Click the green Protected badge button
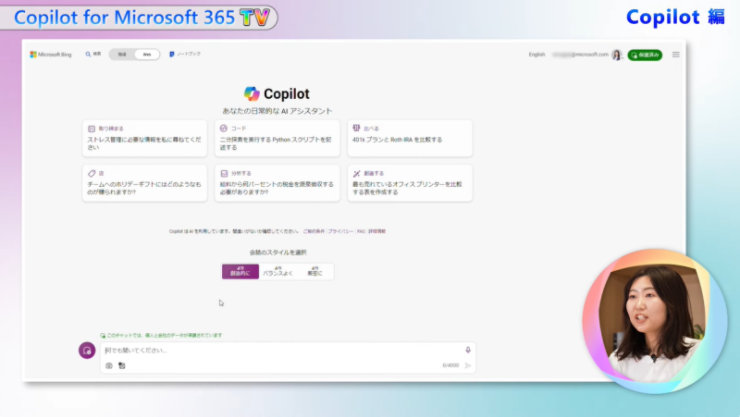740x417 pixels. pos(645,55)
